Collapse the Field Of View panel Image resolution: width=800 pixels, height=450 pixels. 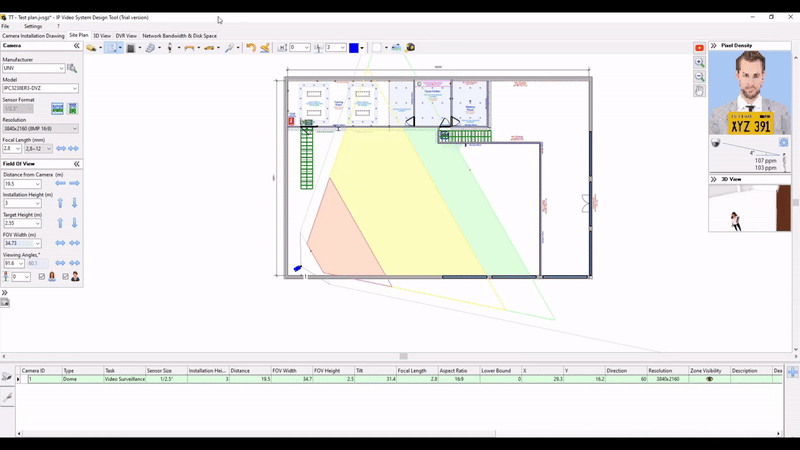[77, 164]
